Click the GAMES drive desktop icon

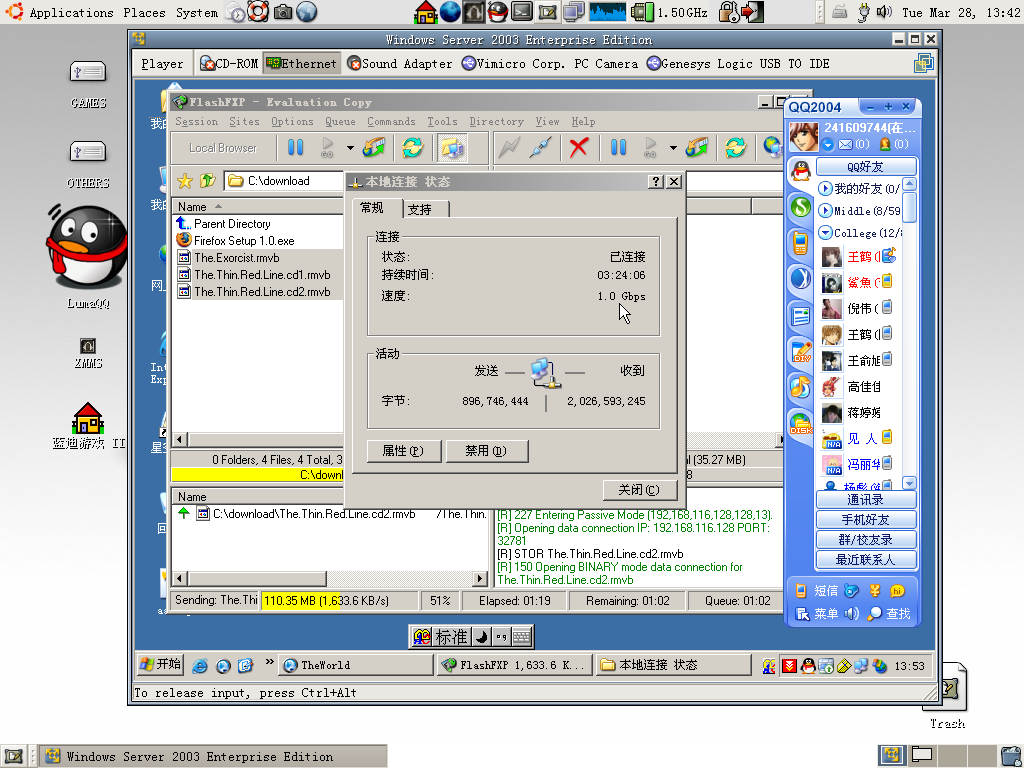pos(88,72)
